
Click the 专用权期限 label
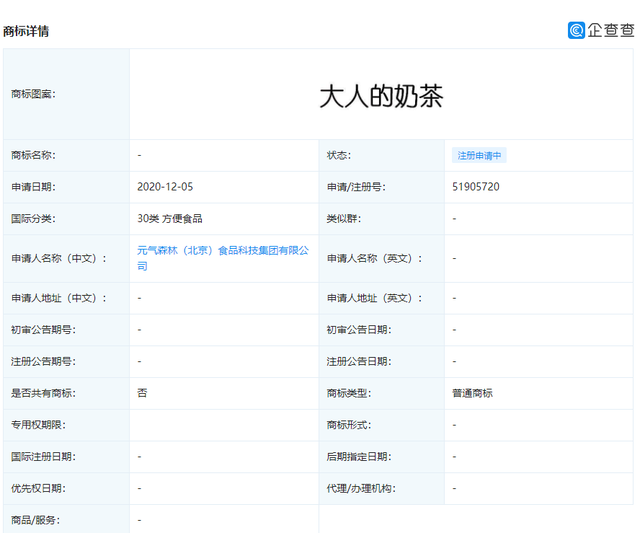pyautogui.click(x=38, y=425)
